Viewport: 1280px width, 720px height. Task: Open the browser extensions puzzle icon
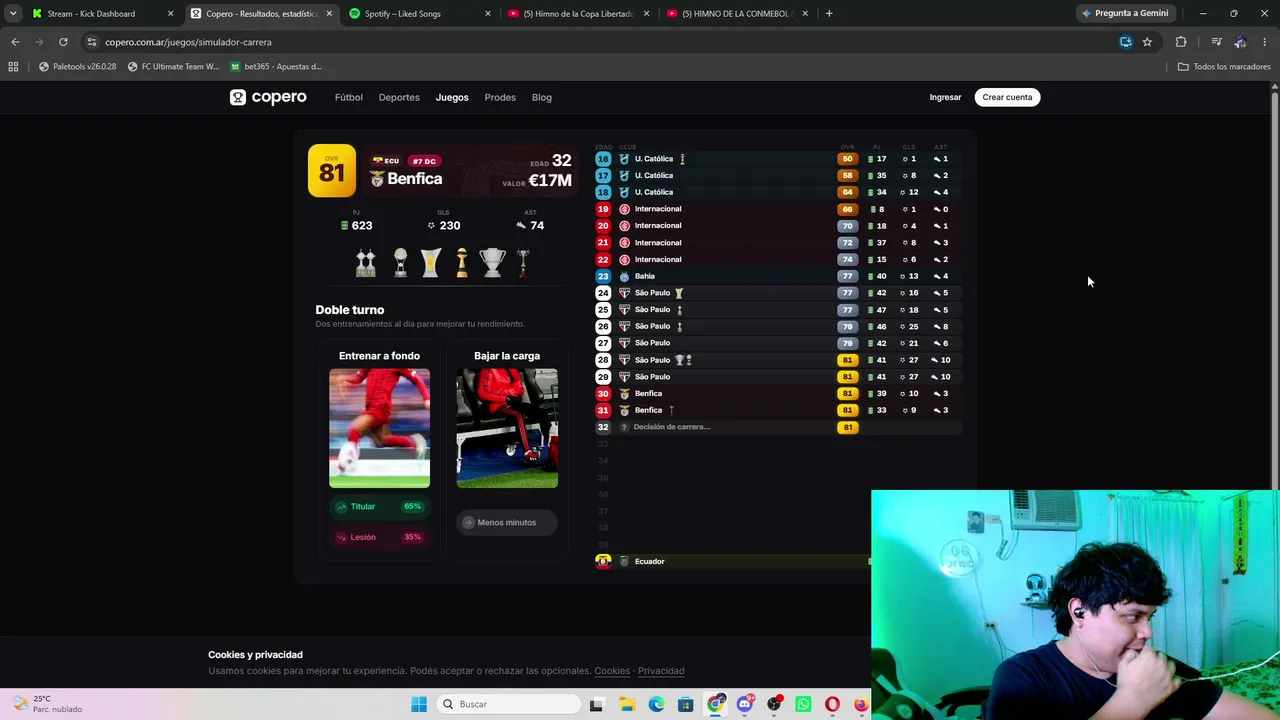tap(1181, 42)
